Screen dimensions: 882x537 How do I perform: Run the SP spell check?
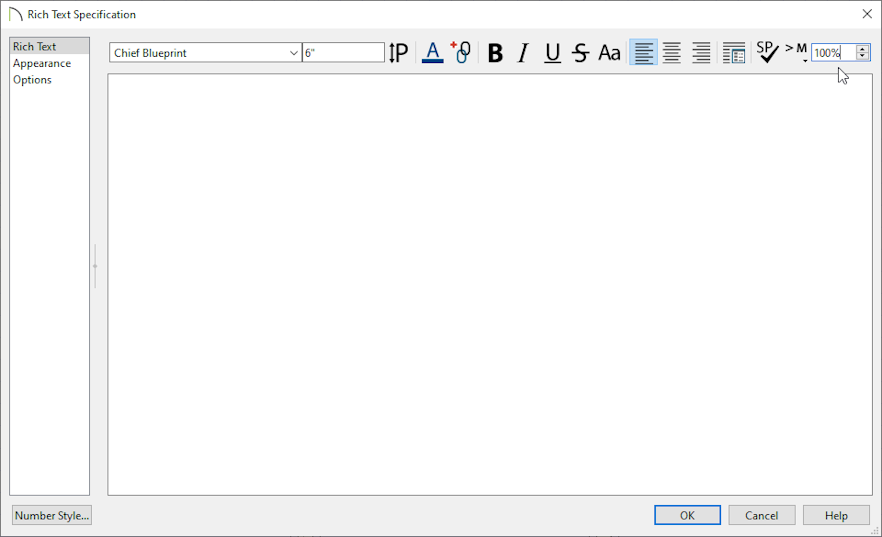point(767,52)
